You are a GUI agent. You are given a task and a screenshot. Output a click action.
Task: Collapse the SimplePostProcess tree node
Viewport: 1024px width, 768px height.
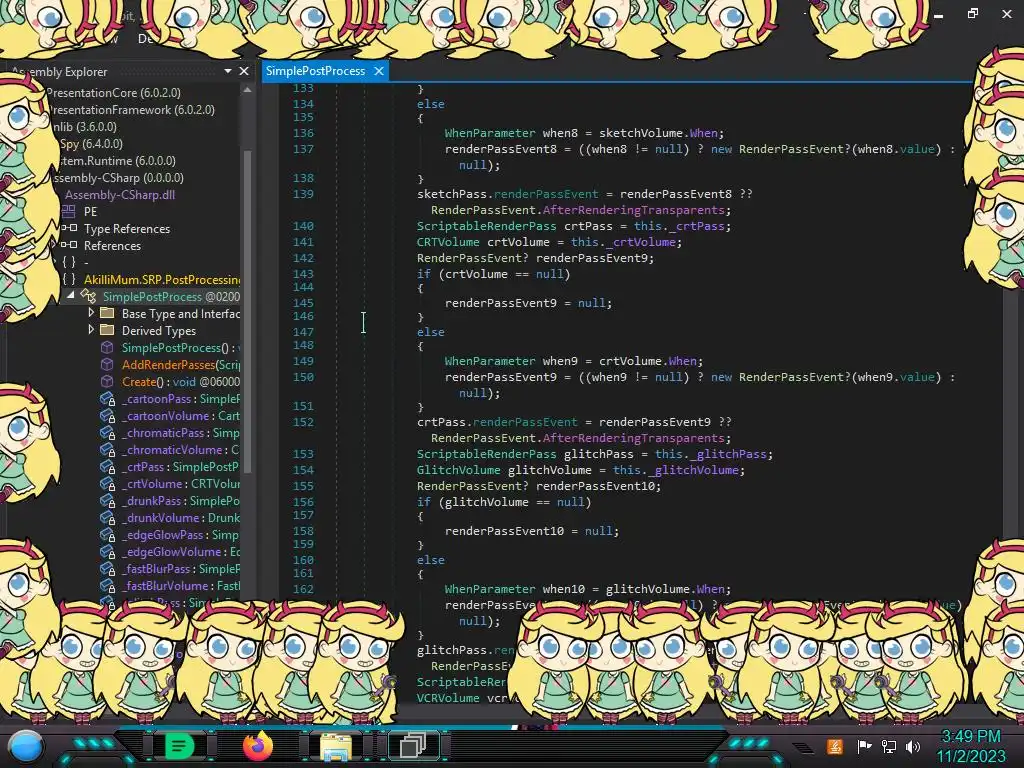(71, 296)
